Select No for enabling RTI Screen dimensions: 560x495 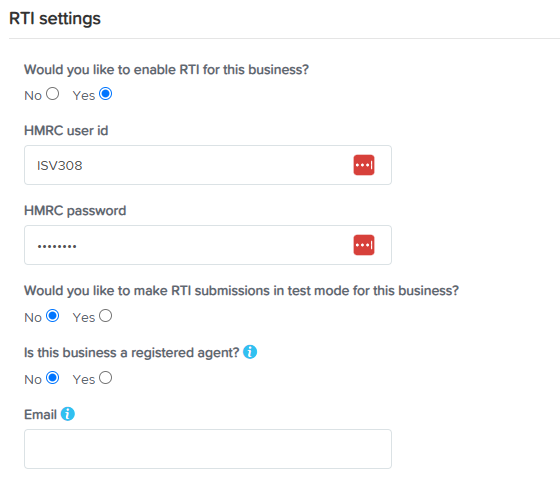tap(52, 94)
